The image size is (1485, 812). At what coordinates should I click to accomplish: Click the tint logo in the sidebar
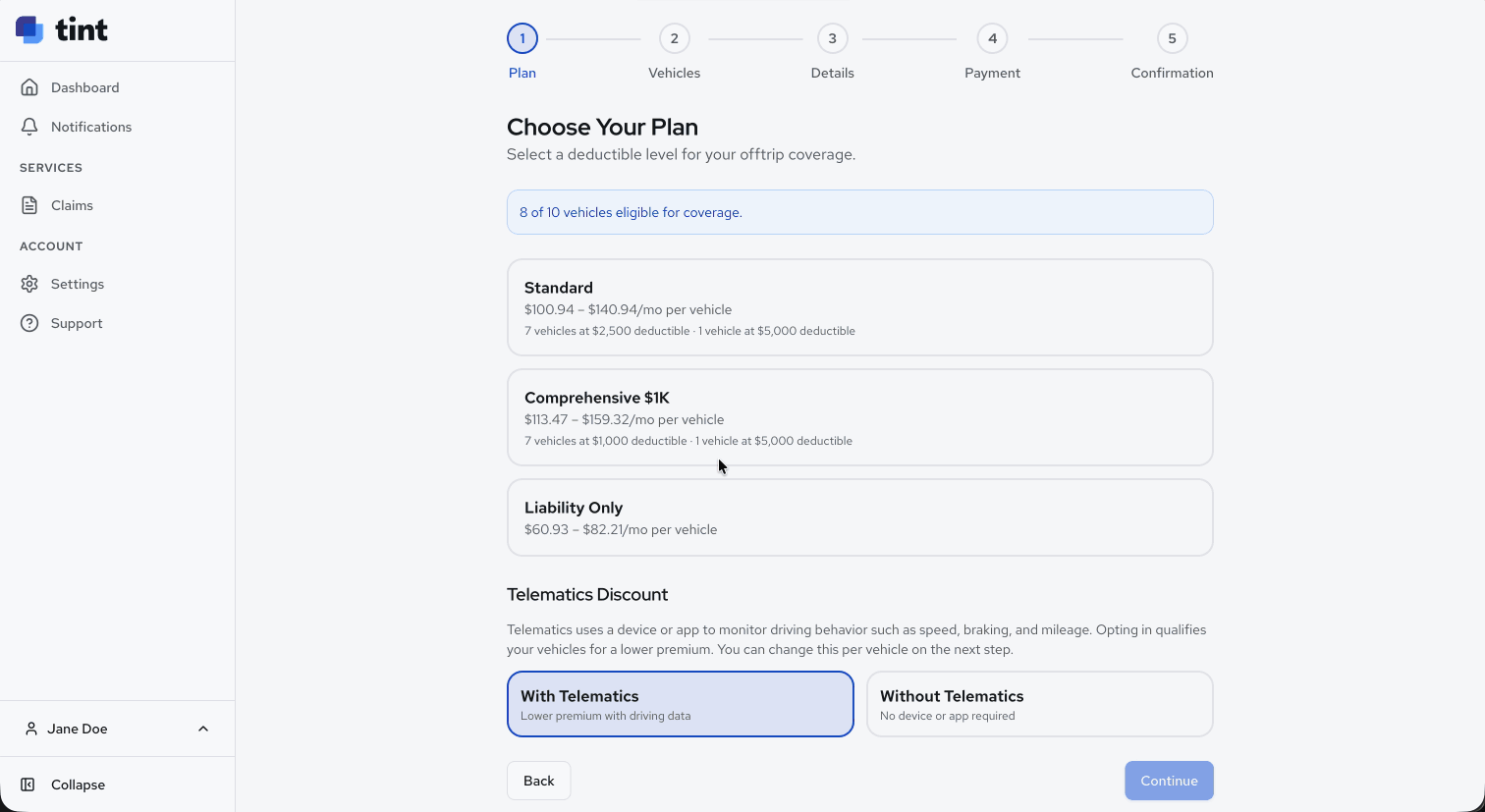61,29
